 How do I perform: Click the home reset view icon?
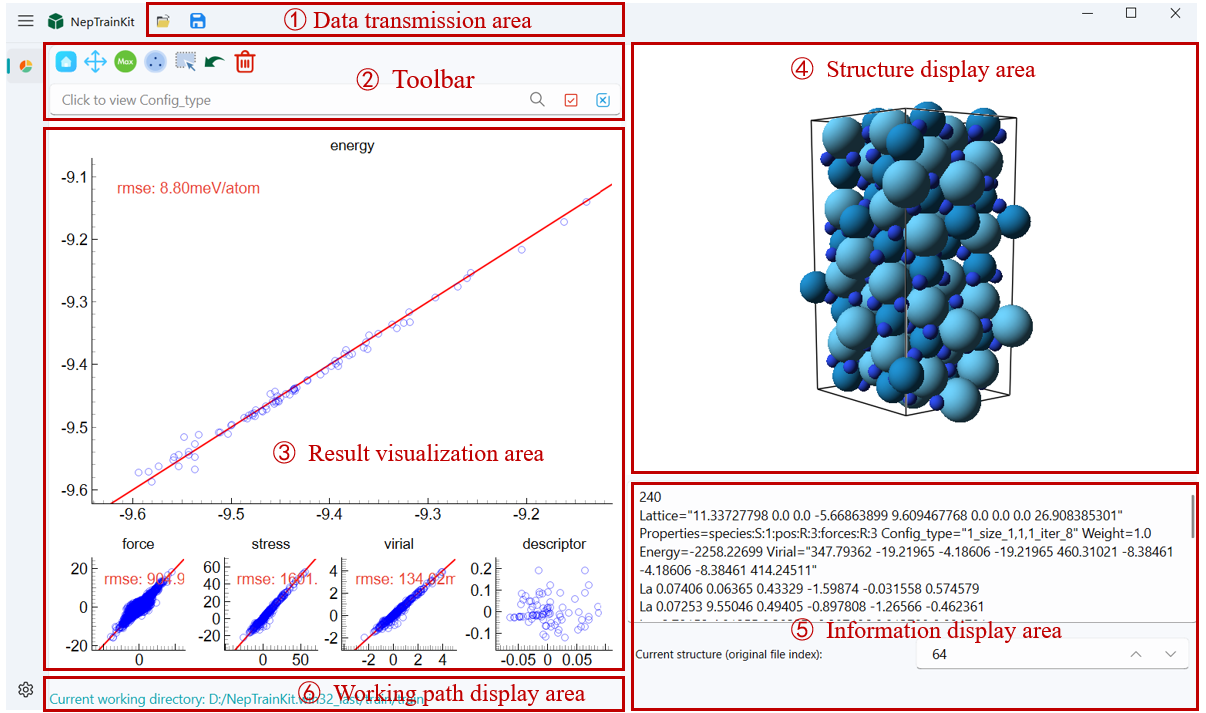pyautogui.click(x=66, y=62)
